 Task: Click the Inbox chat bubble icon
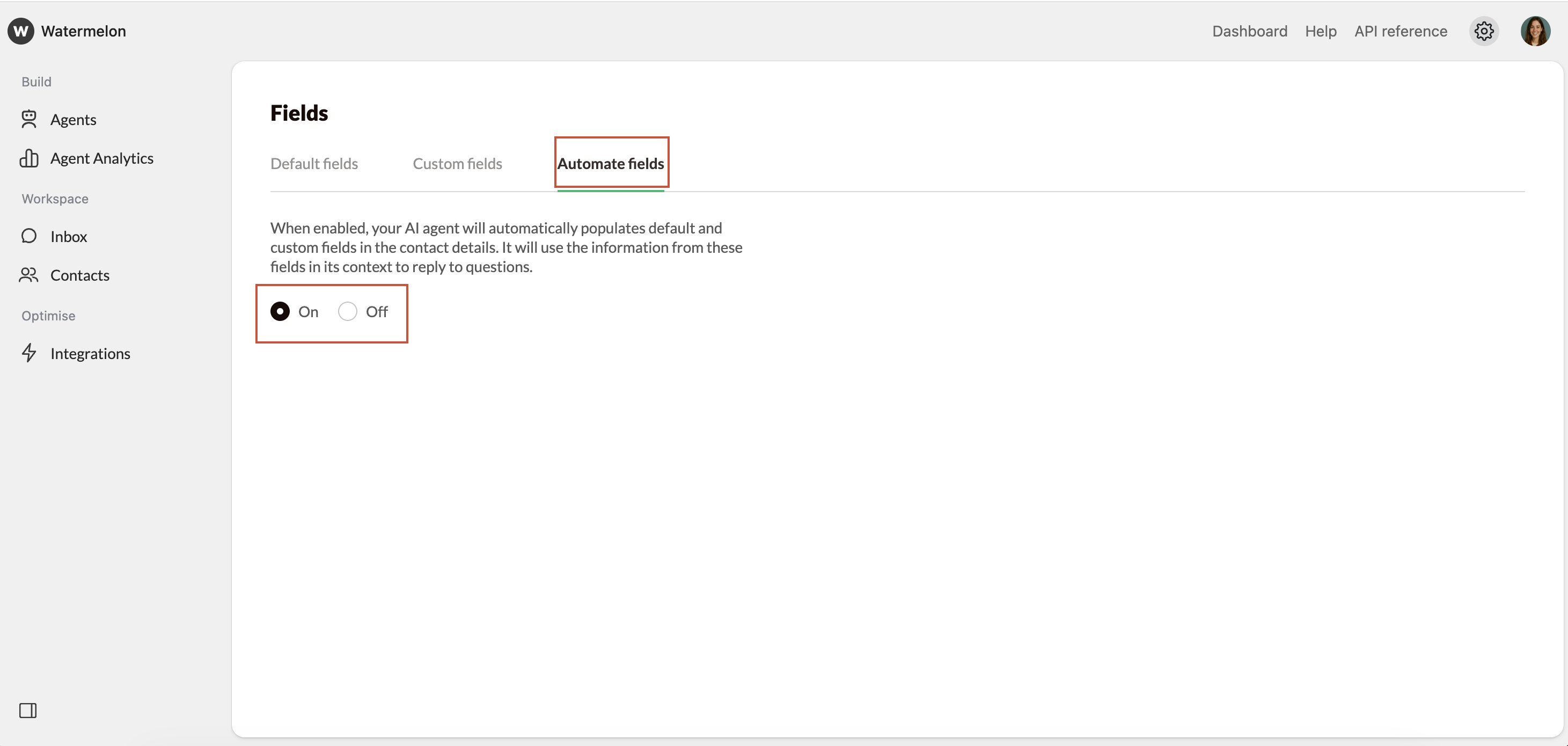pos(28,236)
